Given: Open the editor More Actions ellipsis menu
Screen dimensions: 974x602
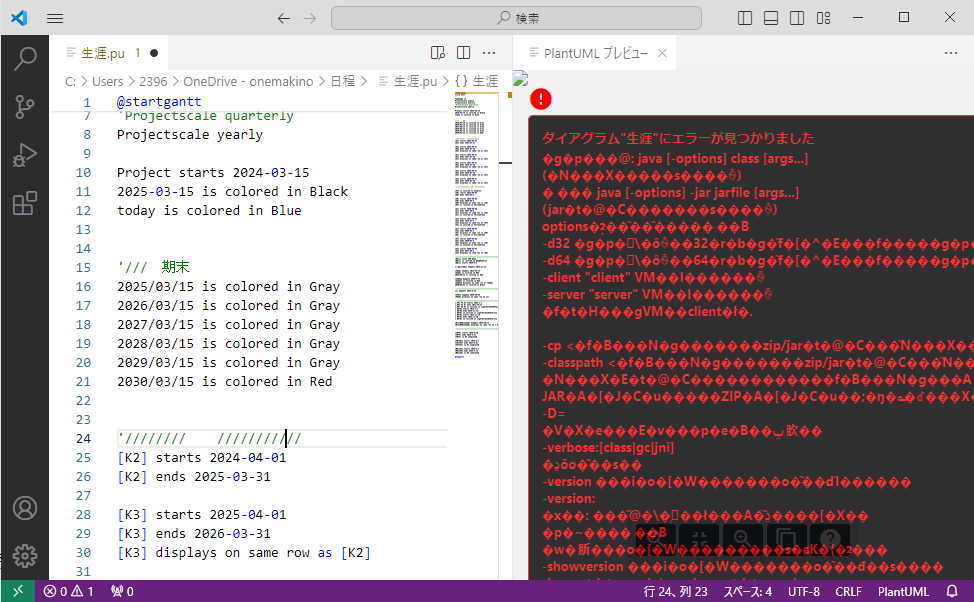Looking at the screenshot, I should [489, 52].
